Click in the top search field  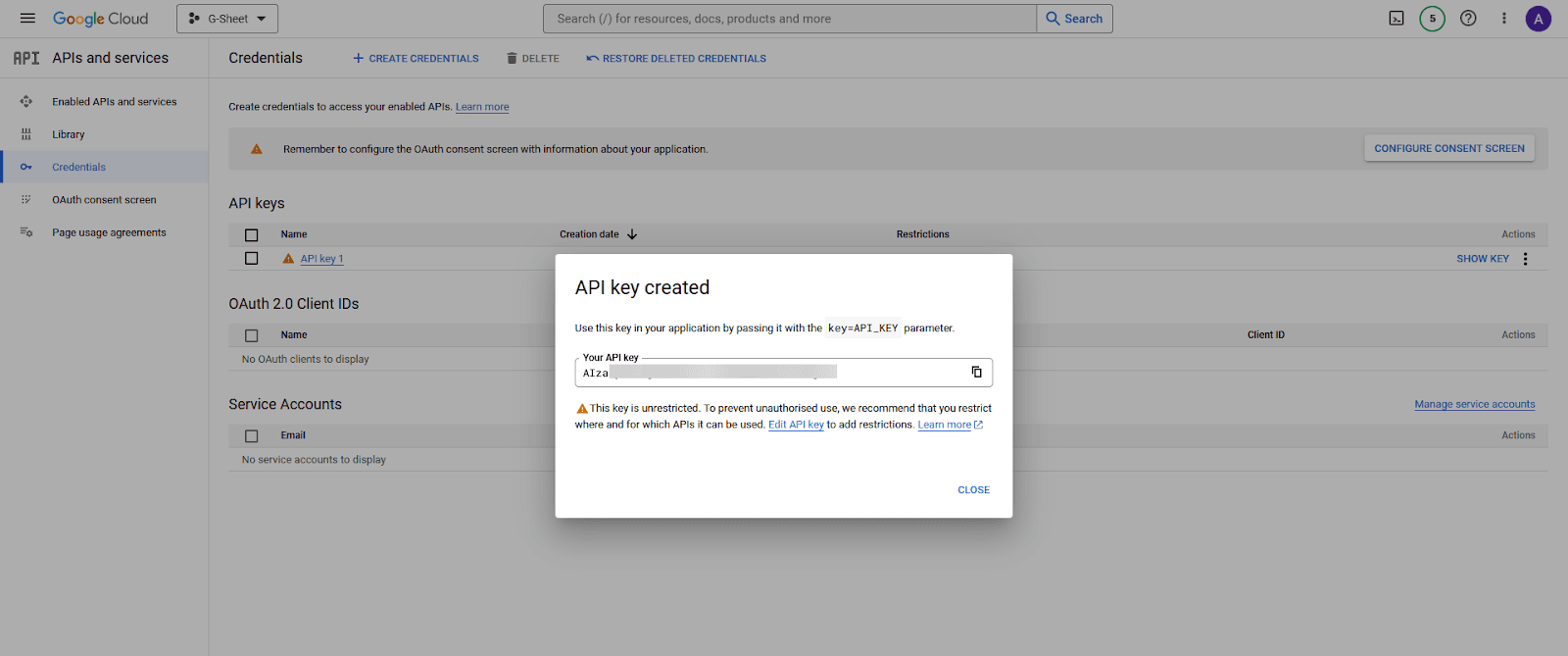pos(789,19)
